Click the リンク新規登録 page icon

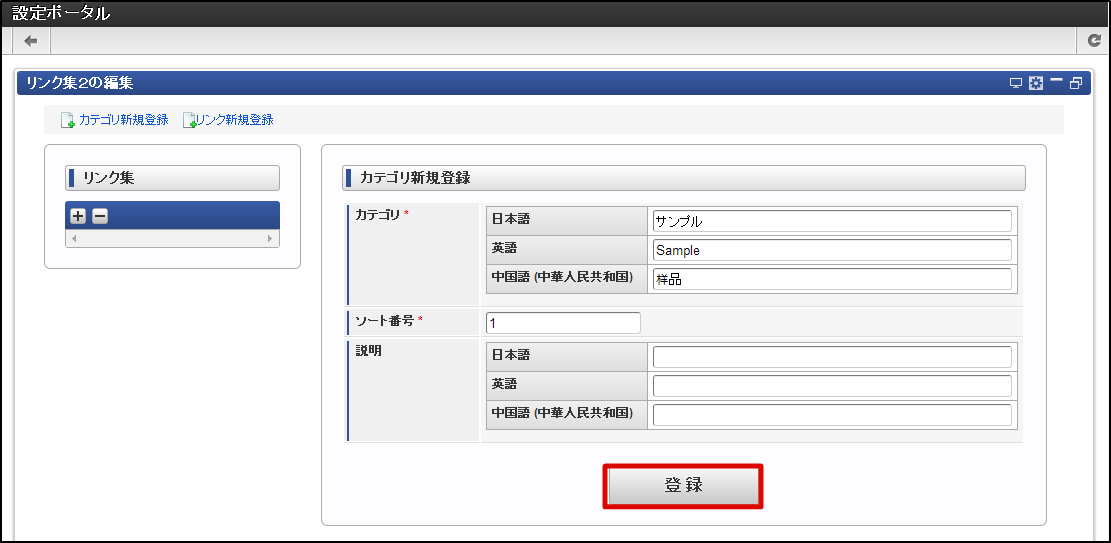click(190, 121)
